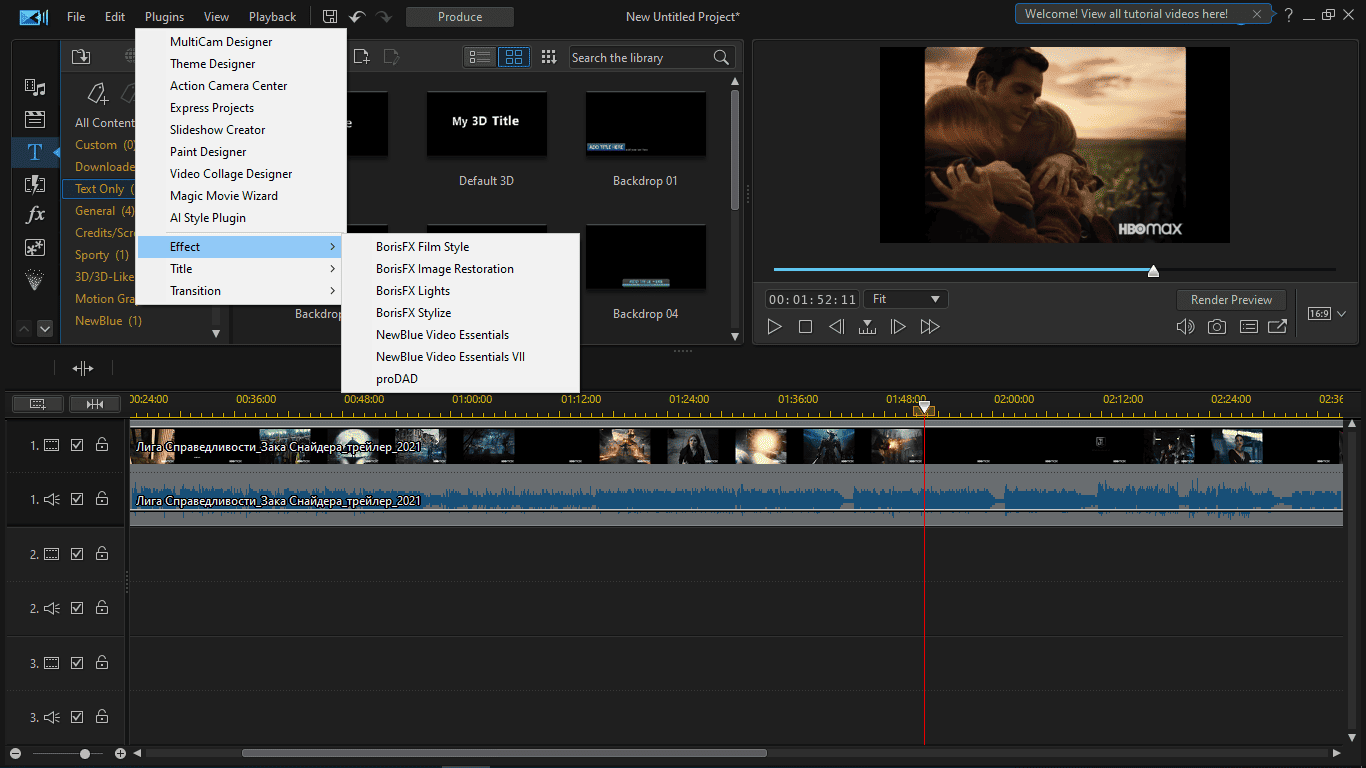Undock the preview window icon

(1277, 327)
